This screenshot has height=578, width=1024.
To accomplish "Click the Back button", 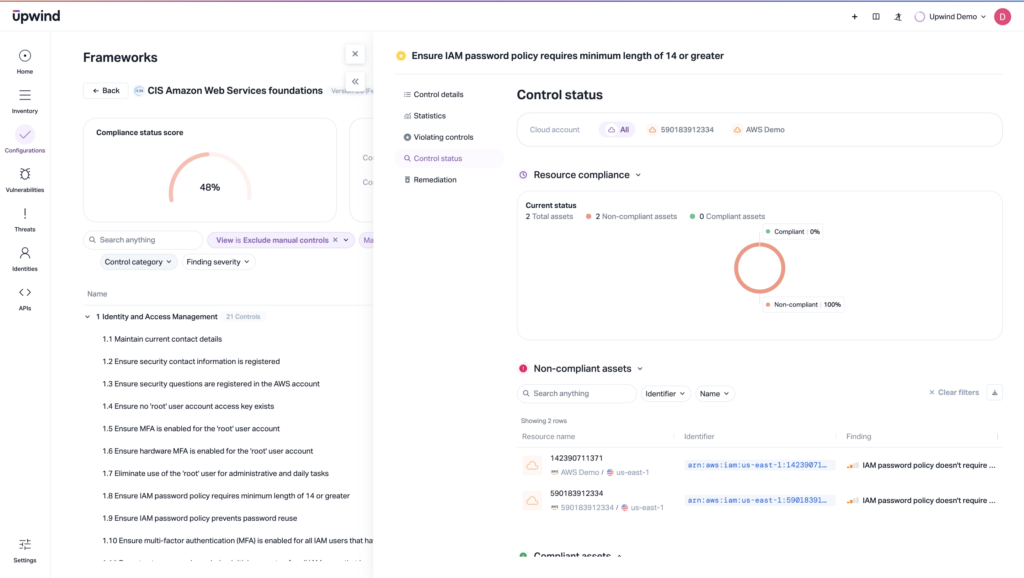I will coord(105,91).
